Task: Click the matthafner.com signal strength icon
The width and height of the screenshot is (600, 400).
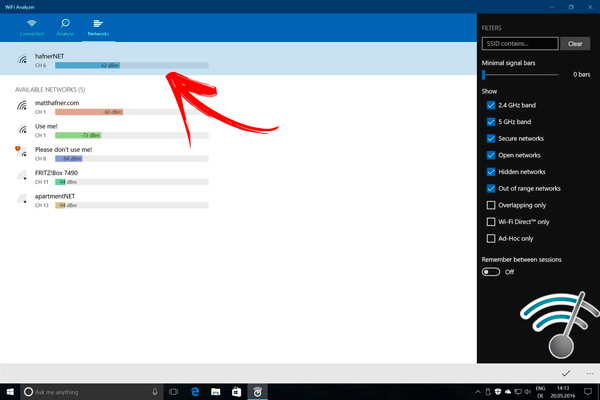Action: (x=22, y=105)
